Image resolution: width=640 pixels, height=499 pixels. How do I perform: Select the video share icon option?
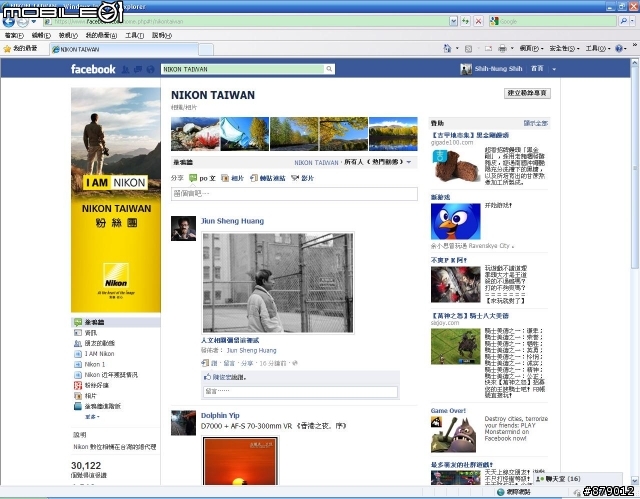(302, 178)
